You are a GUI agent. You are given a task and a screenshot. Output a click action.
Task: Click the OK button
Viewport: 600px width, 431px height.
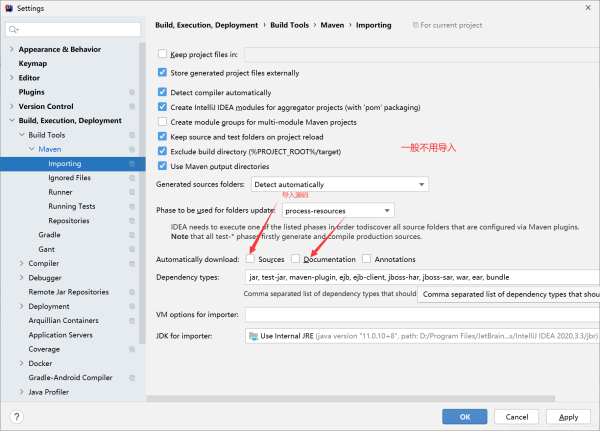click(464, 416)
